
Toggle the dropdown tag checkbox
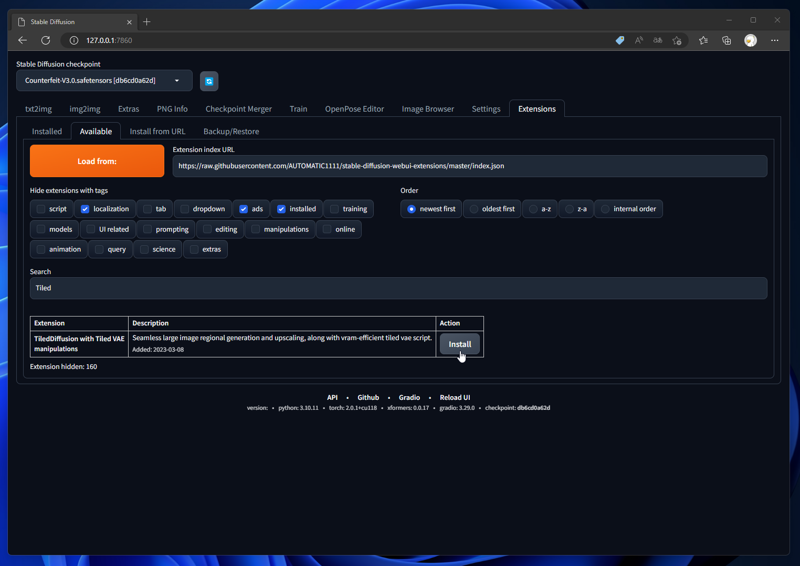[185, 209]
